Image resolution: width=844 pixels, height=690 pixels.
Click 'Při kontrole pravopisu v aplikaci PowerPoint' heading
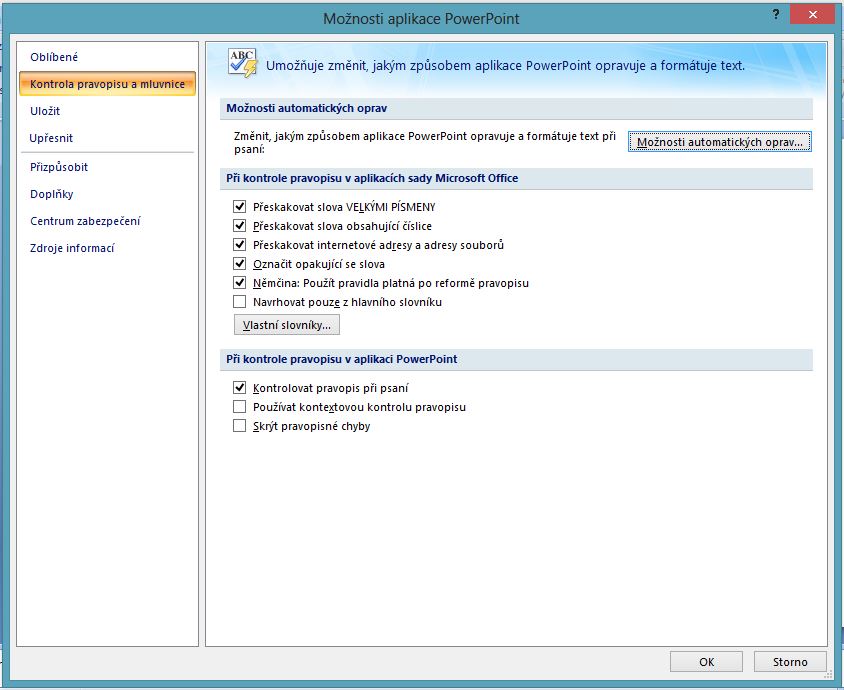[341, 359]
